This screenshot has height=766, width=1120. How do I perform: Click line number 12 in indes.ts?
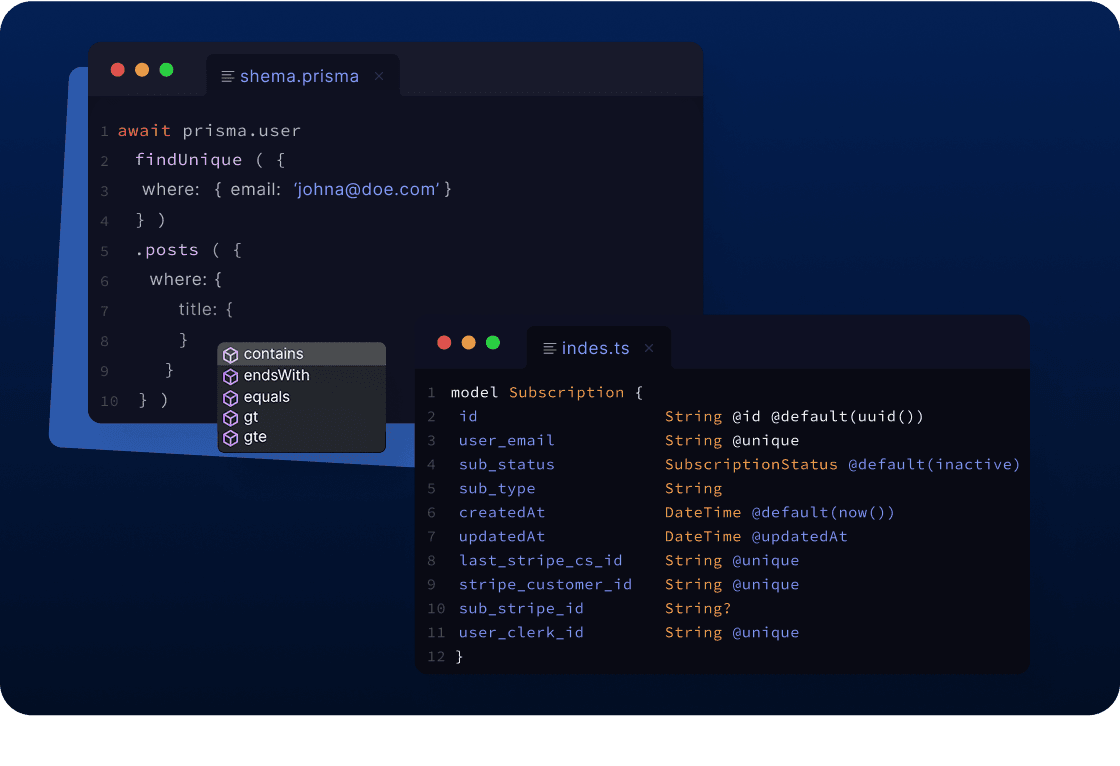coord(436,656)
